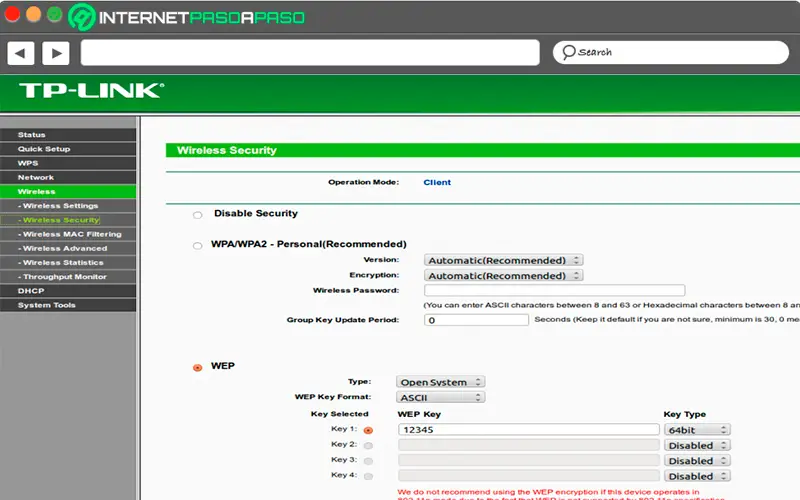The image size is (800, 500).
Task: Select Key 3 radio button
Action: (368, 461)
